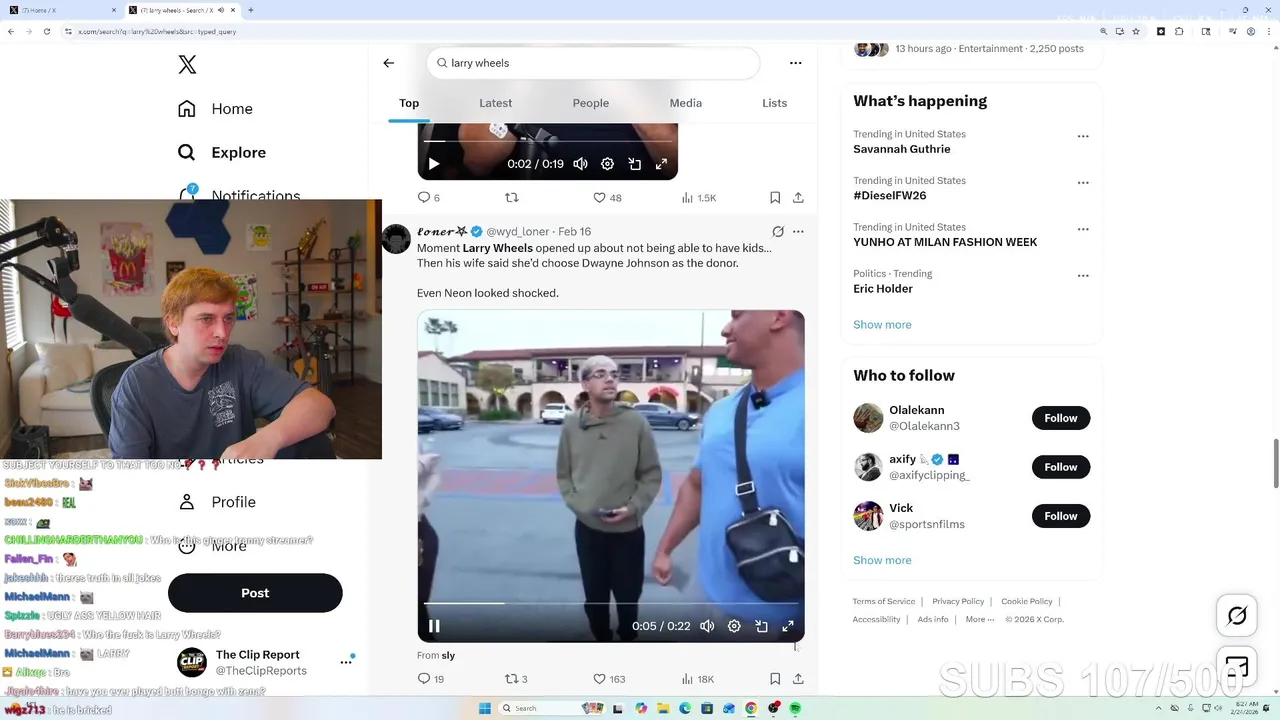Bookmark this page with the star icon
The image size is (1280, 720).
point(1137,32)
